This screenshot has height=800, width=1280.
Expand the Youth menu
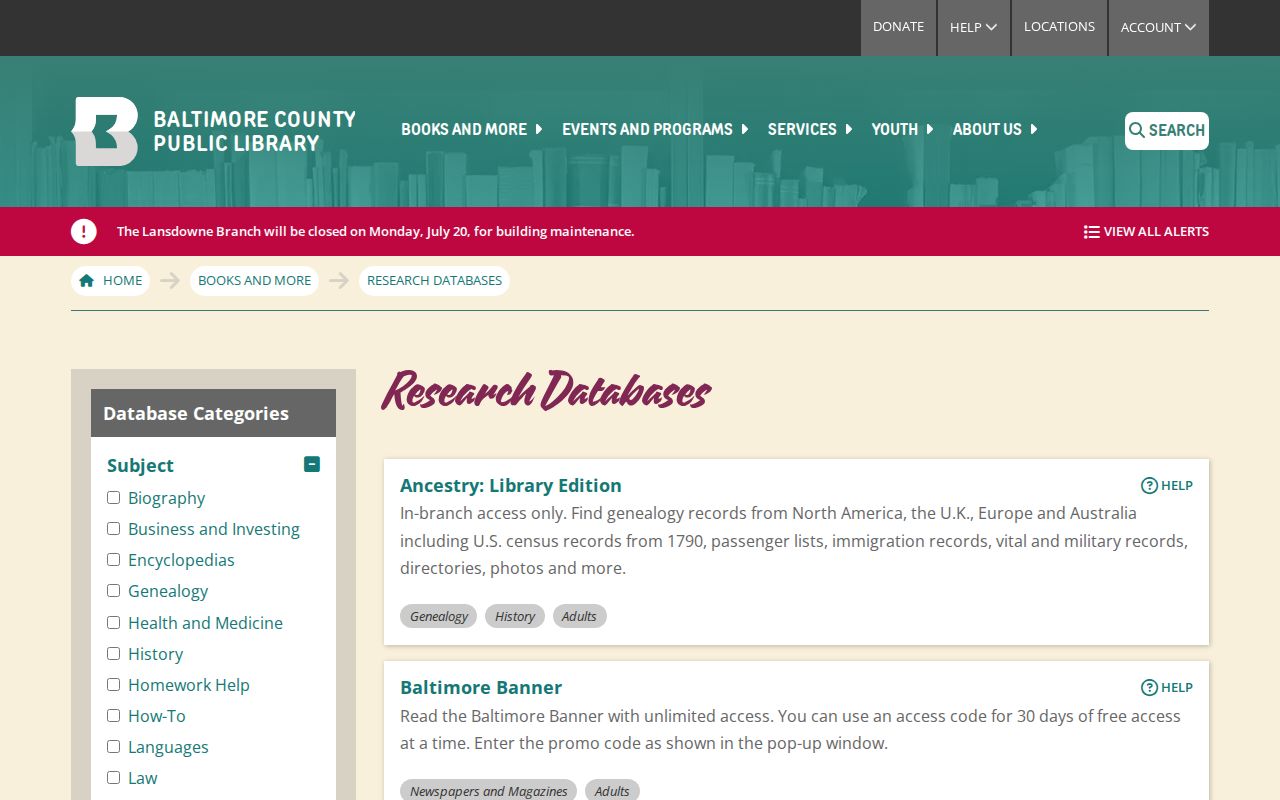(x=902, y=129)
